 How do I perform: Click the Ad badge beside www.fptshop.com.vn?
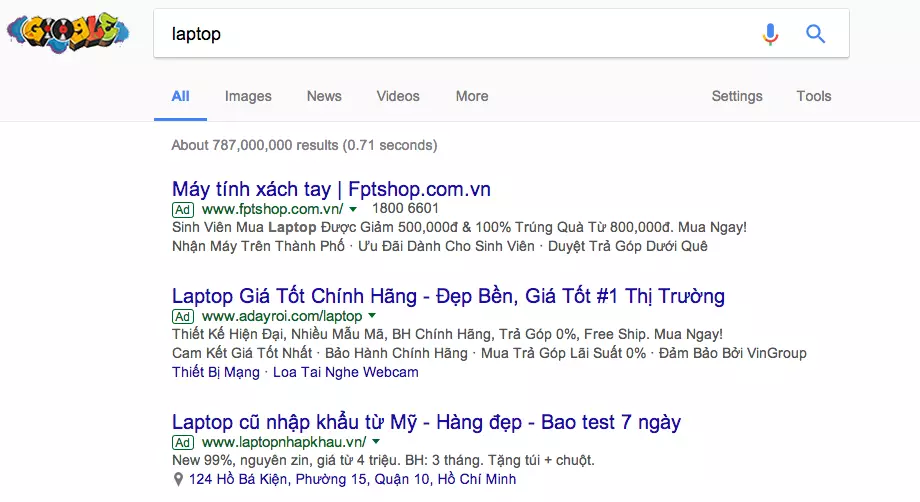pos(182,209)
